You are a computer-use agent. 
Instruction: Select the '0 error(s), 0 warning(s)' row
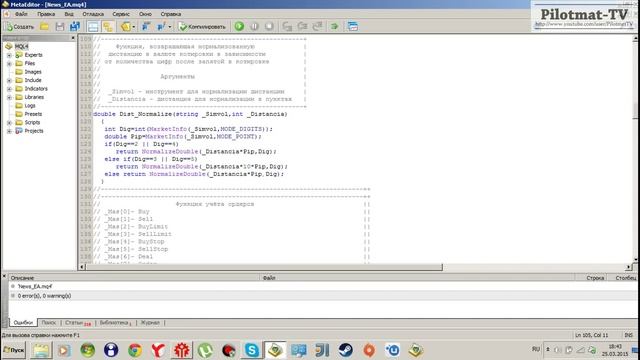322,296
